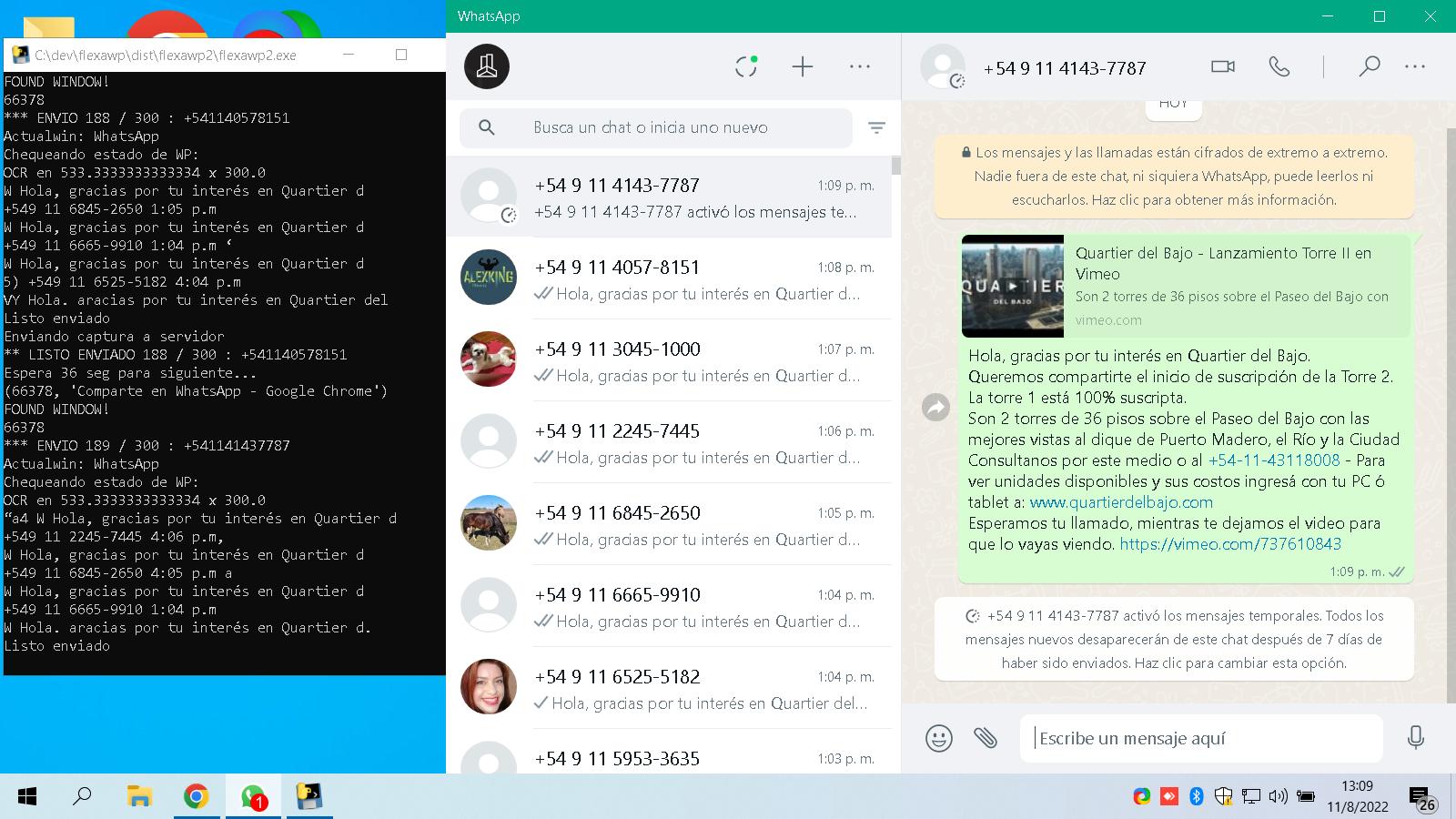Image resolution: width=1456 pixels, height=819 pixels.
Task: Open the emoji picker
Action: coord(939,738)
